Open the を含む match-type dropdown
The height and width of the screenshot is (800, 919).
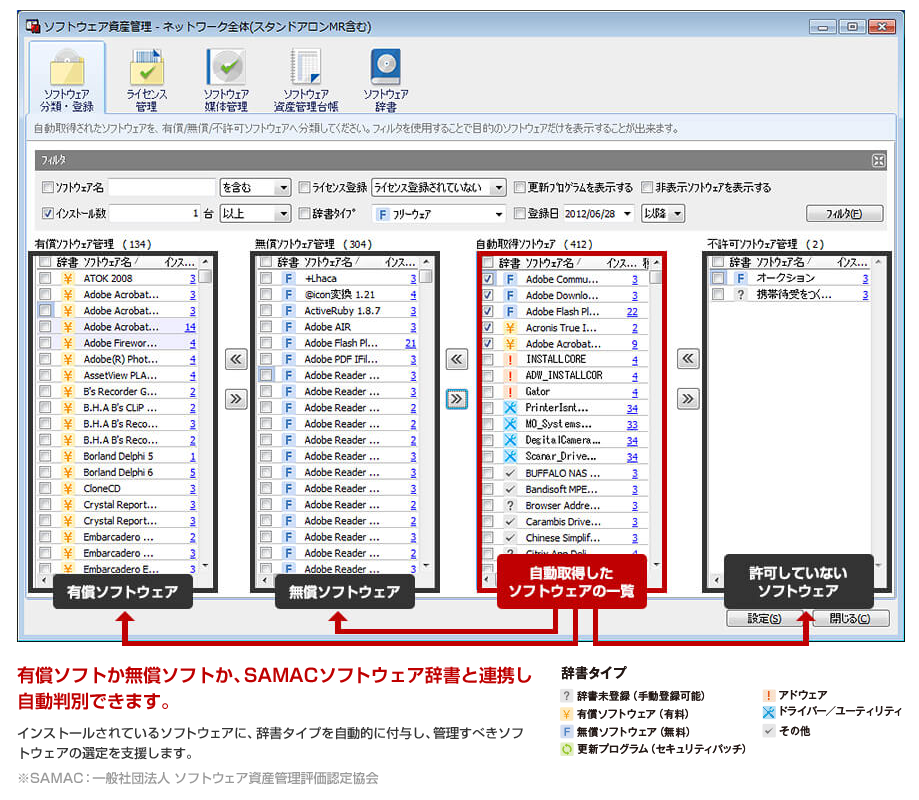pyautogui.click(x=255, y=188)
